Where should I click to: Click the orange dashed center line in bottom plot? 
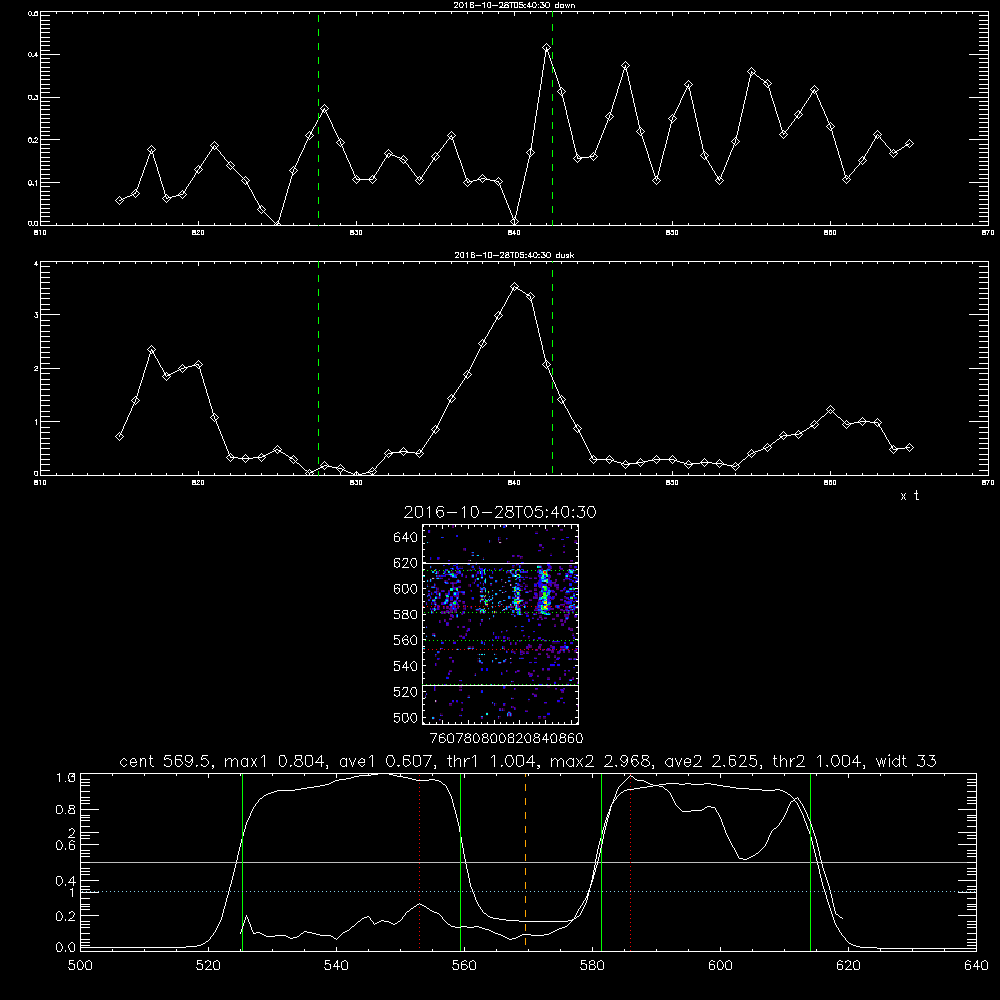526,861
